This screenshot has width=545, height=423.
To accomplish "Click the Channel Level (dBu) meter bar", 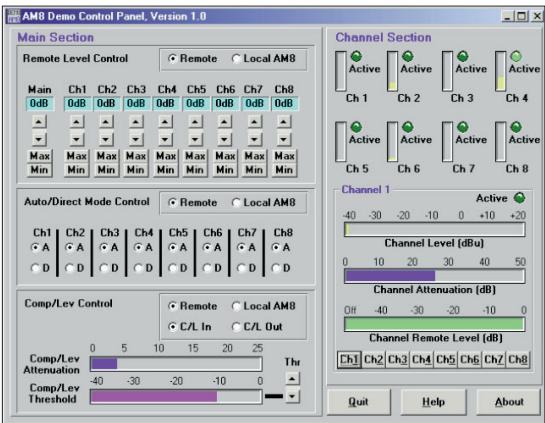I will point(434,229).
